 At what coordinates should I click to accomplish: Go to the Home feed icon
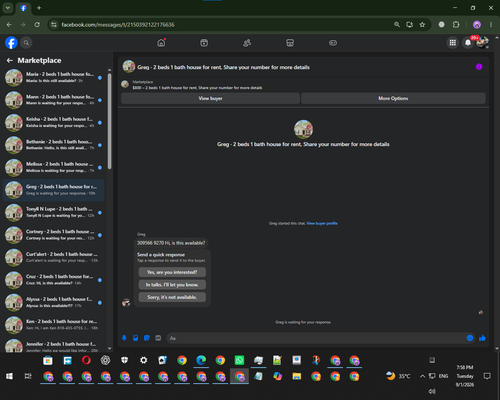[161, 43]
